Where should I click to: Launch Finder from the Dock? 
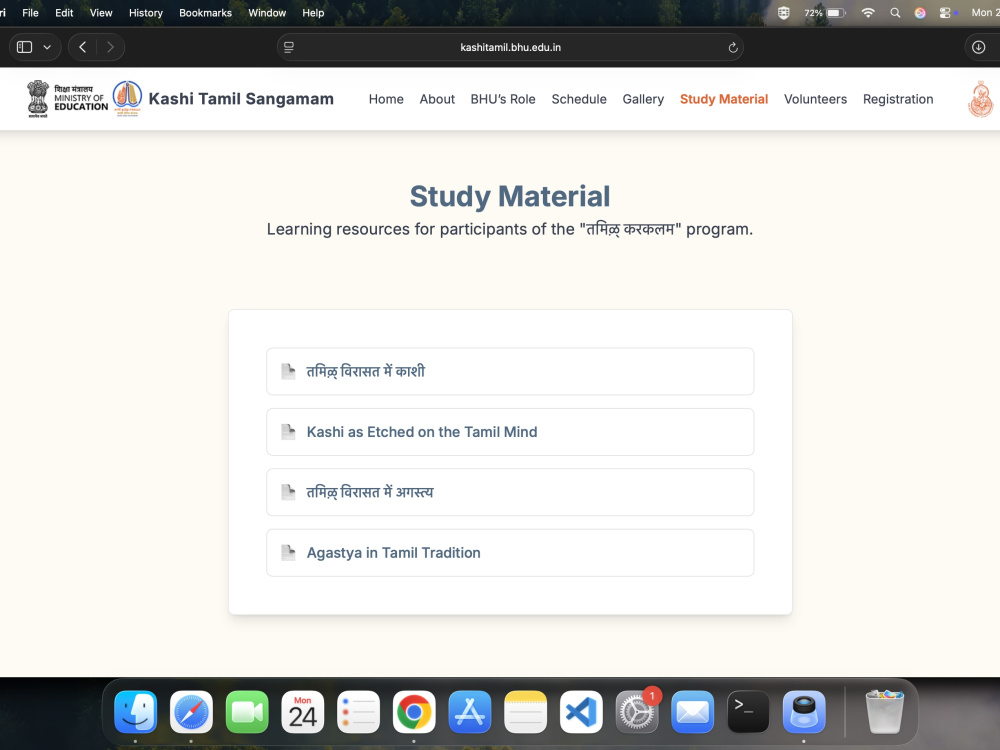(x=136, y=712)
